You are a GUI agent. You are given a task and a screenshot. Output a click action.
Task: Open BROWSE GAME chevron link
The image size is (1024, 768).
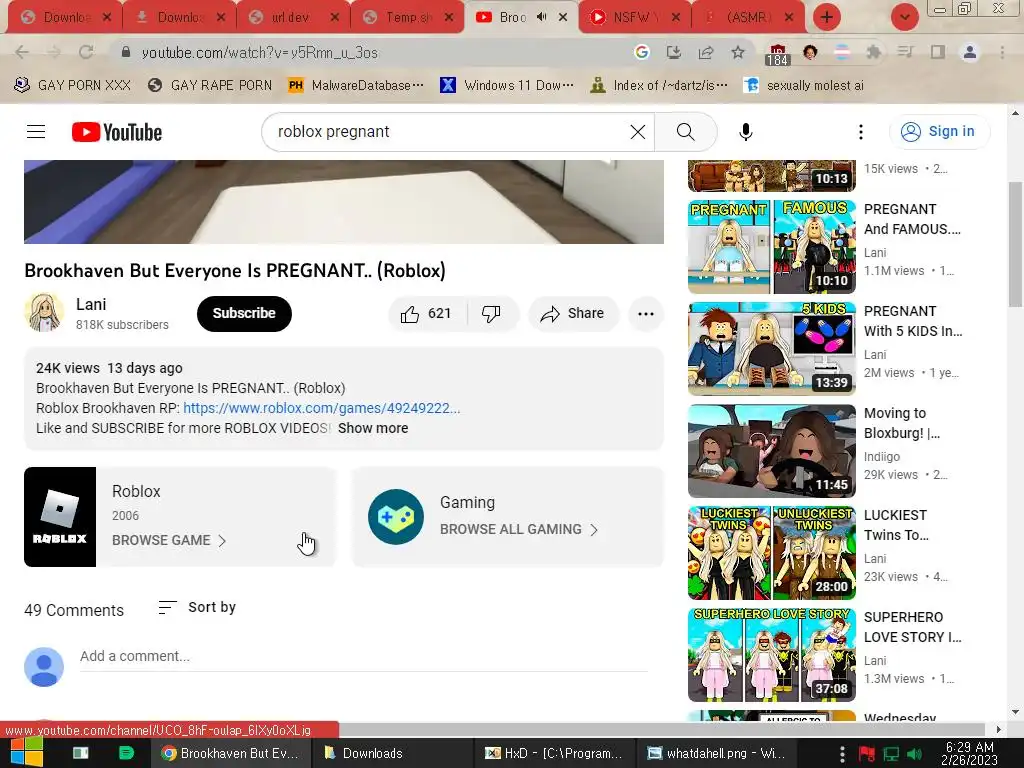pyautogui.click(x=169, y=541)
